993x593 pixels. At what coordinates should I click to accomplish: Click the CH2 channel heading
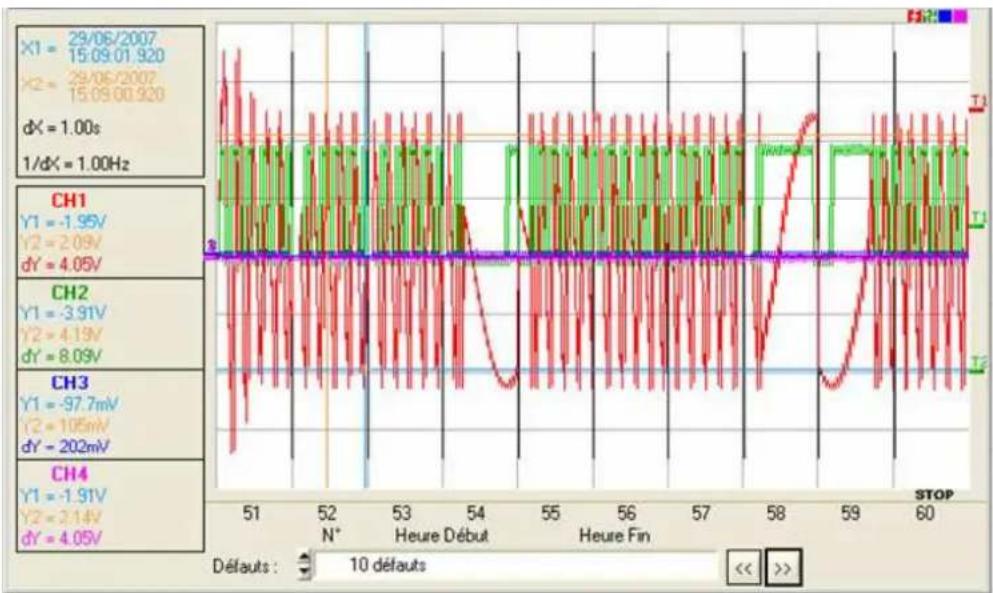coord(69,293)
